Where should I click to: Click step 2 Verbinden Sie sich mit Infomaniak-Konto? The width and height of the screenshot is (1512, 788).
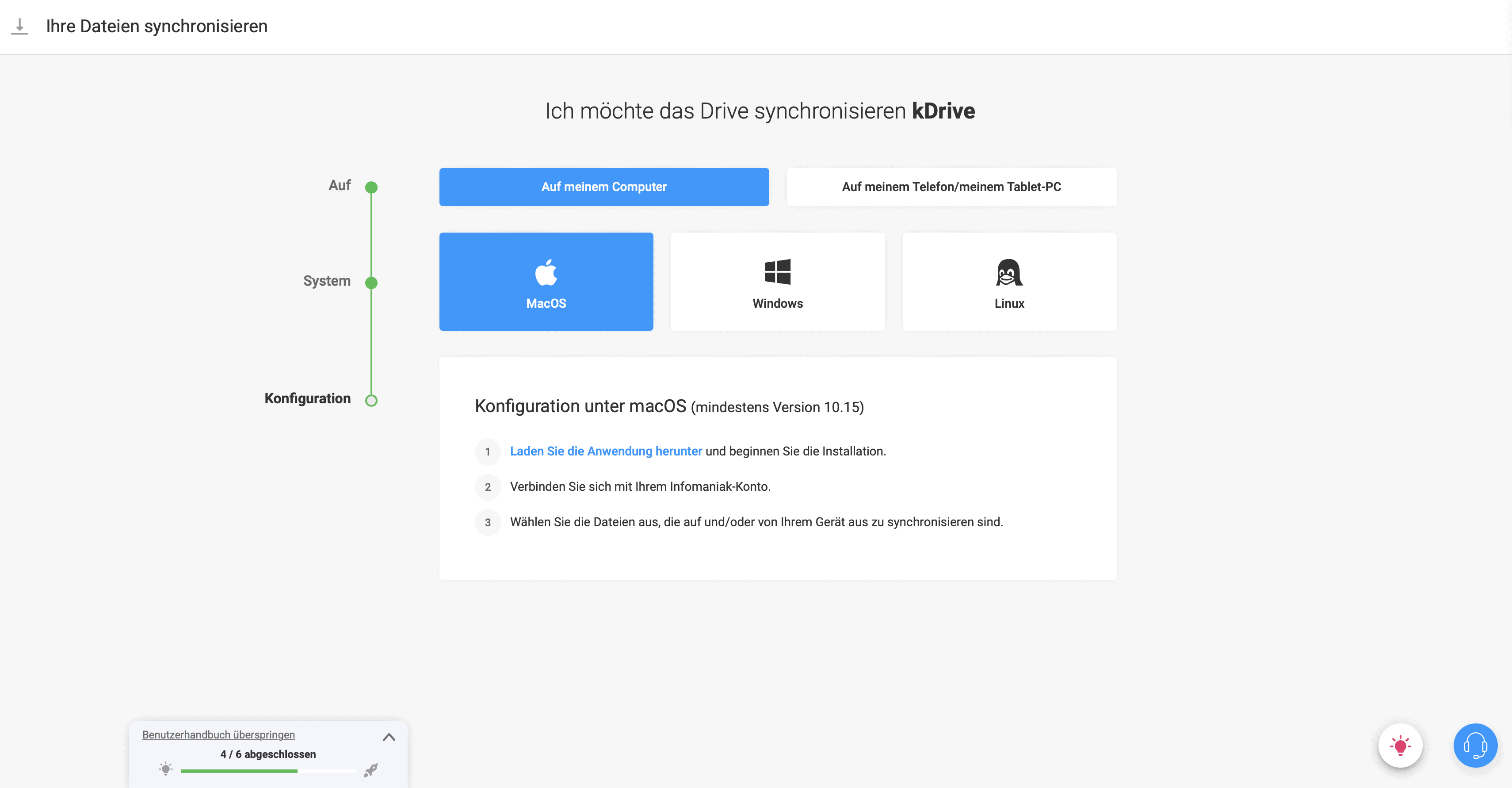[640, 486]
